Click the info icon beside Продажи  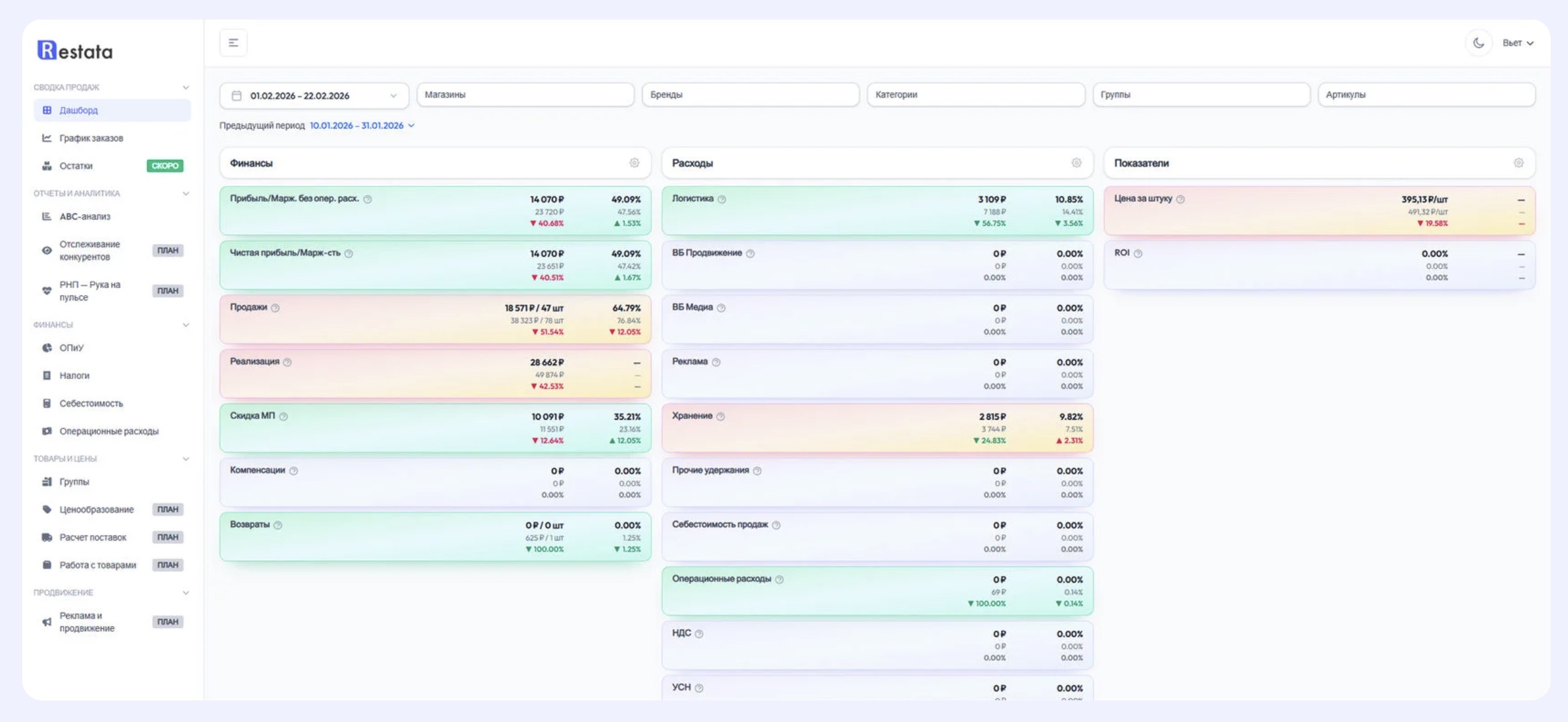tap(275, 308)
